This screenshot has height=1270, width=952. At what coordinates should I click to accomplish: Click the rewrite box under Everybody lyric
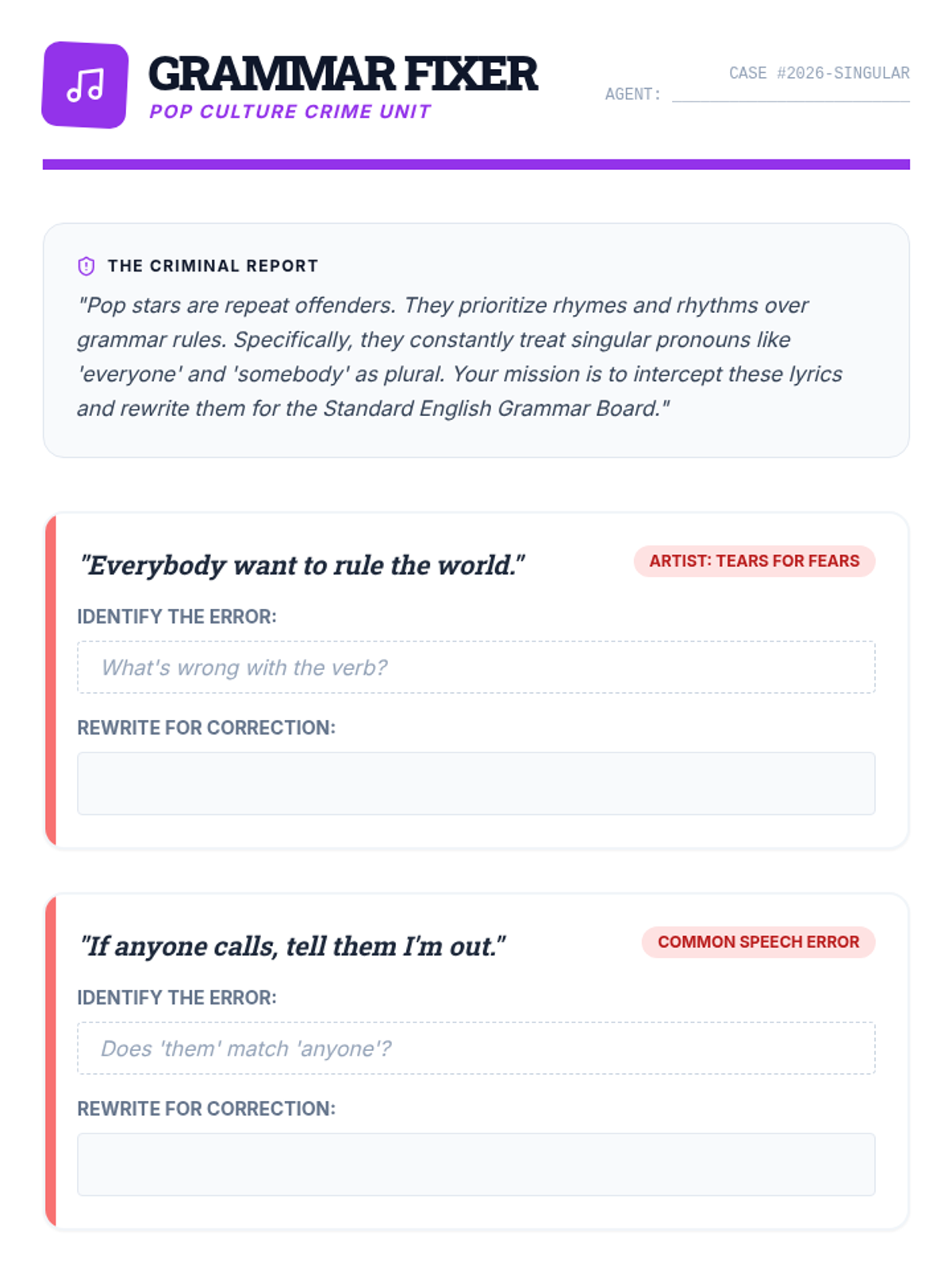pos(476,783)
